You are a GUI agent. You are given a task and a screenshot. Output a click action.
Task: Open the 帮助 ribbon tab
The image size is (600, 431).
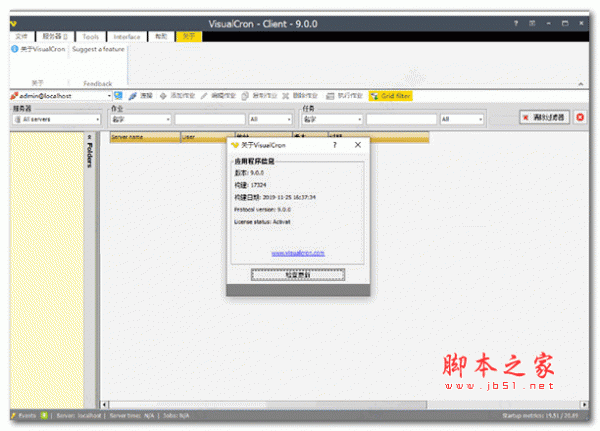coord(161,36)
